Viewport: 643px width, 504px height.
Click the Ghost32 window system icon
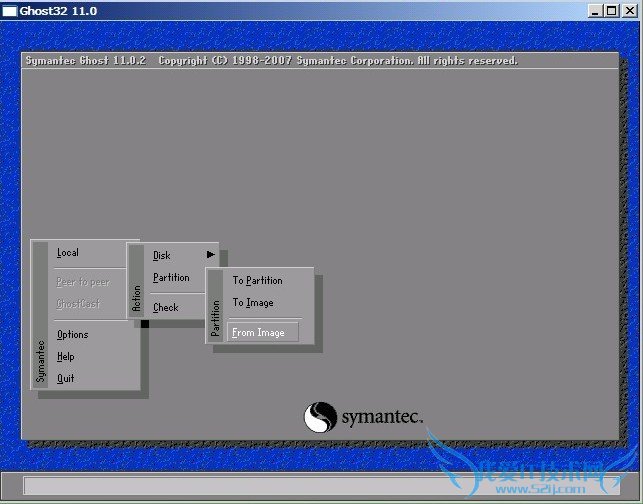point(9,11)
